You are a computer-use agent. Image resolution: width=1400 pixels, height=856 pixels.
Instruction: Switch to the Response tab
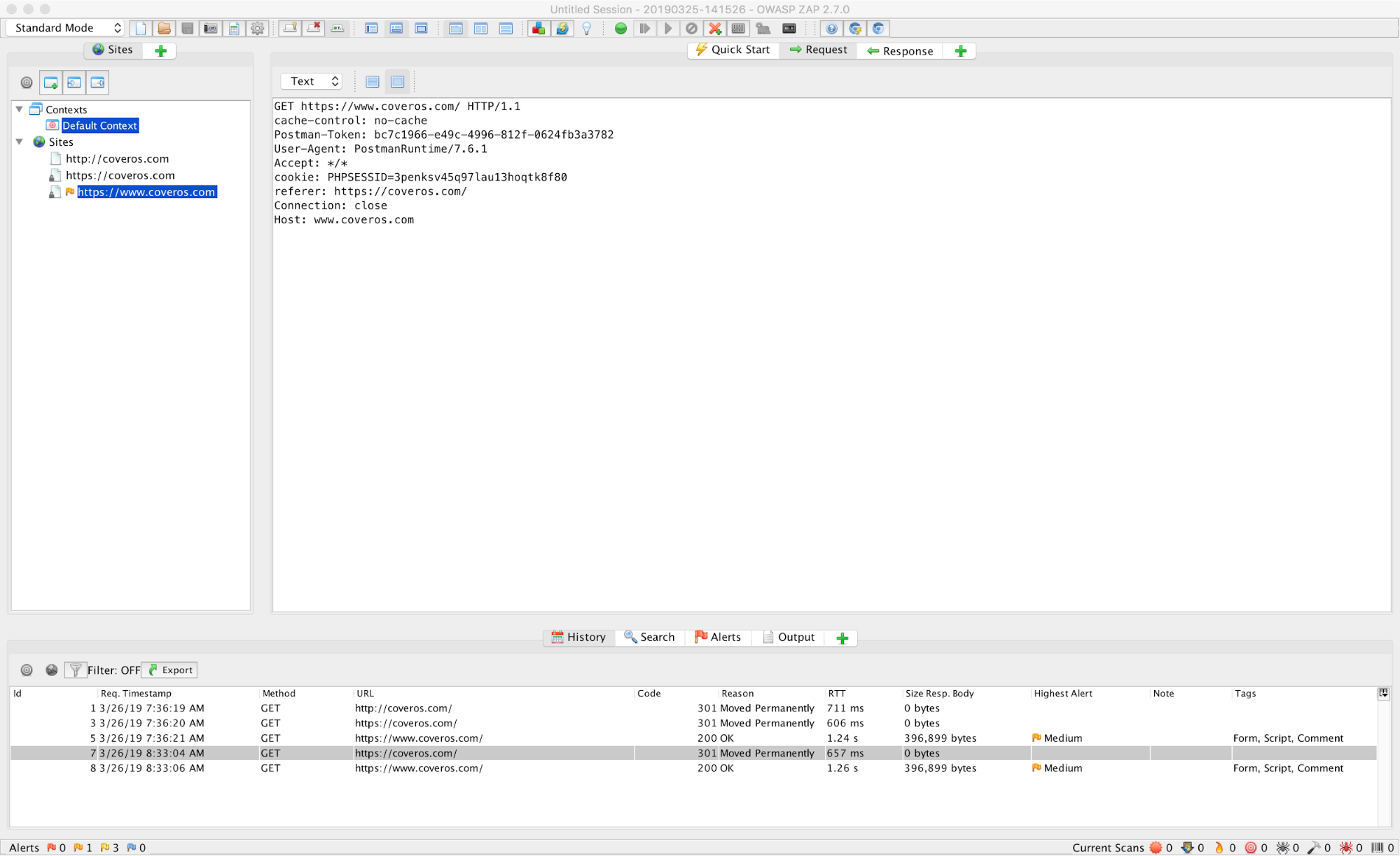(900, 50)
